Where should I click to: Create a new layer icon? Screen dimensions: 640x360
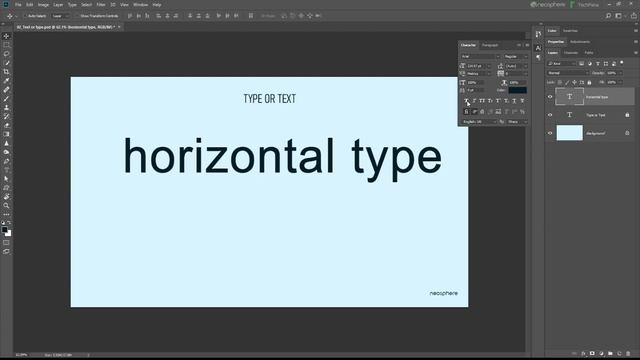619,353
